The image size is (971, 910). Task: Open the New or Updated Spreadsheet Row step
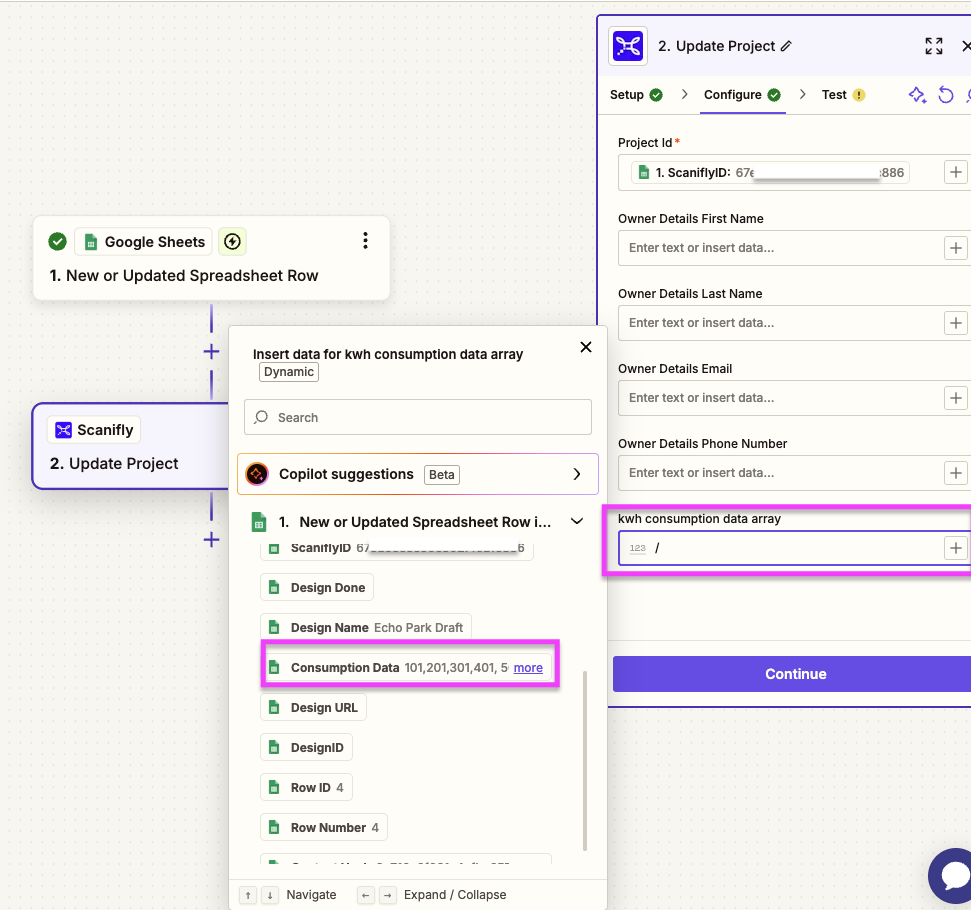coord(211,258)
